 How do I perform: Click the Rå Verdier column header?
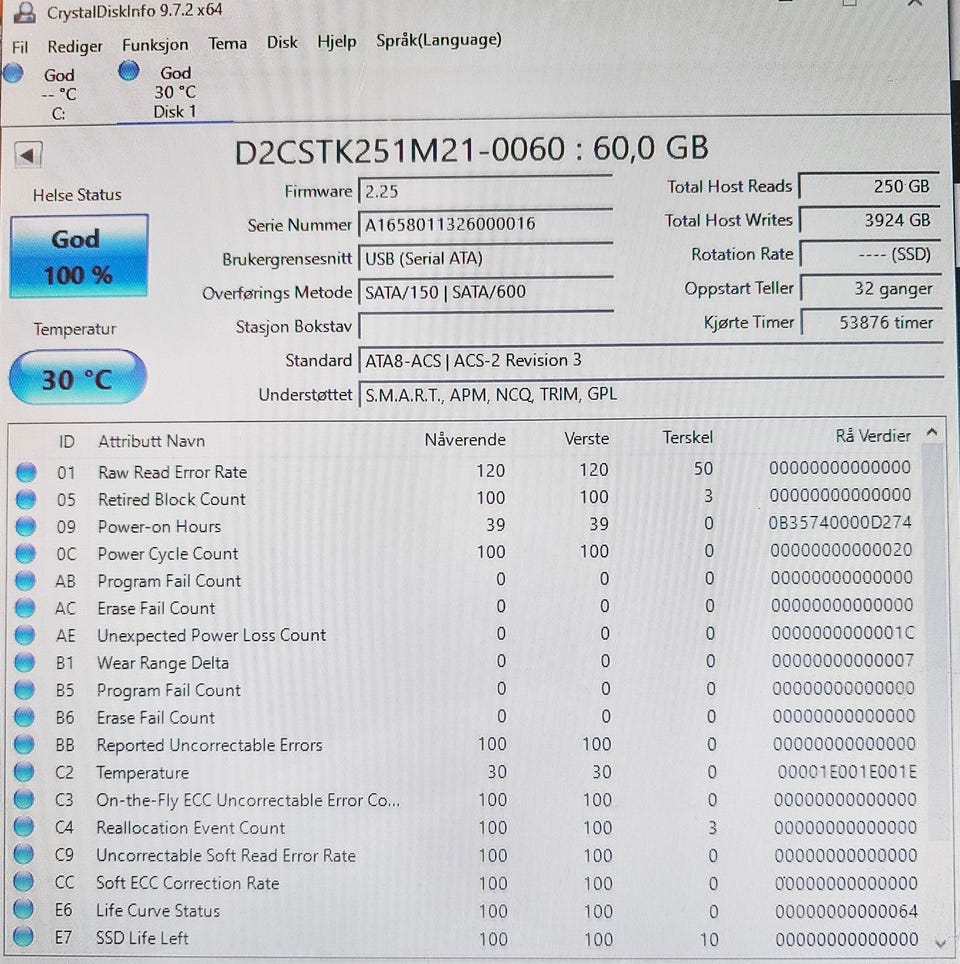[x=873, y=436]
